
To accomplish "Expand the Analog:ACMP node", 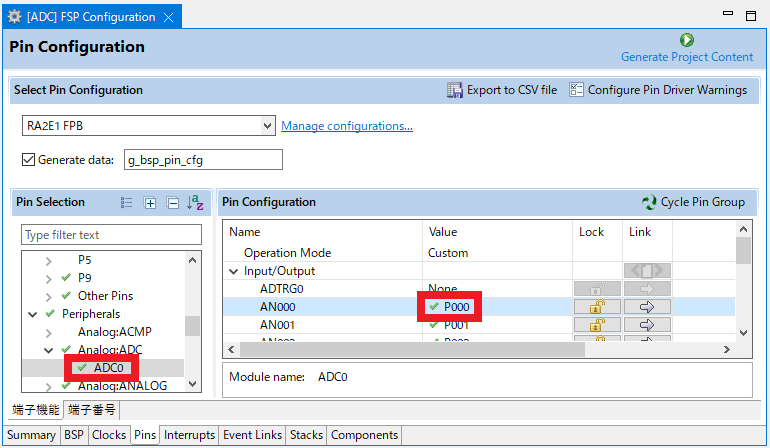I will [x=48, y=333].
